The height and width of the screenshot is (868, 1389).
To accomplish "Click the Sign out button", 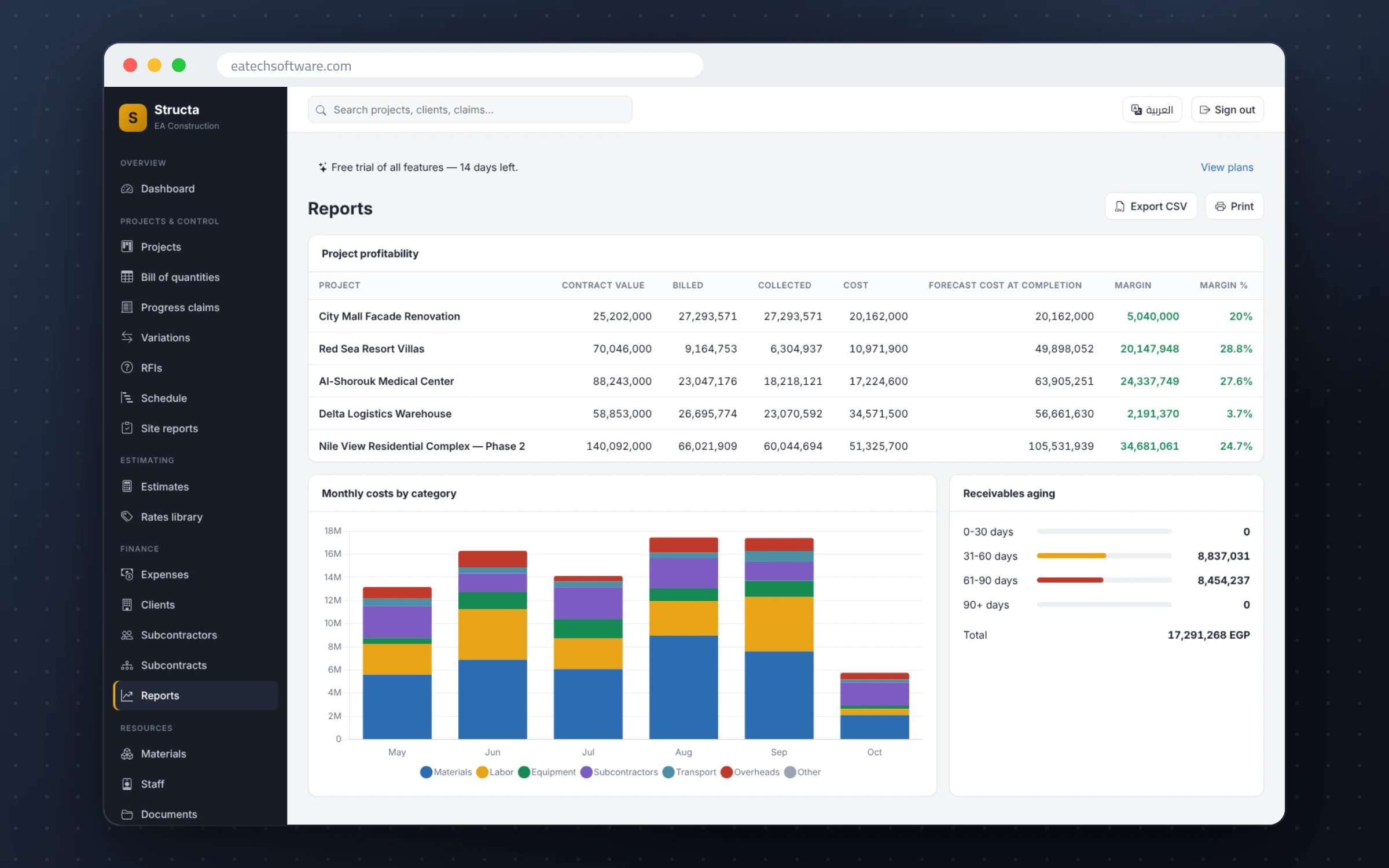I will pos(1227,110).
